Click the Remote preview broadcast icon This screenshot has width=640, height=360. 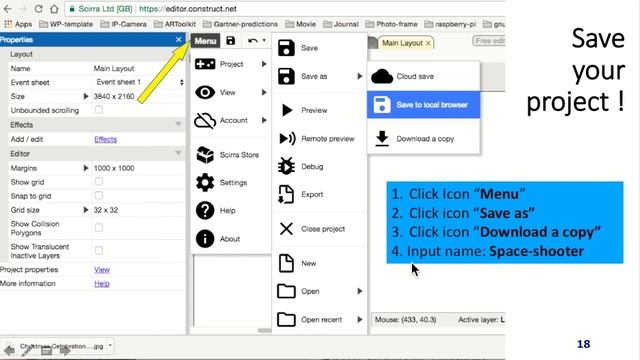click(x=287, y=139)
